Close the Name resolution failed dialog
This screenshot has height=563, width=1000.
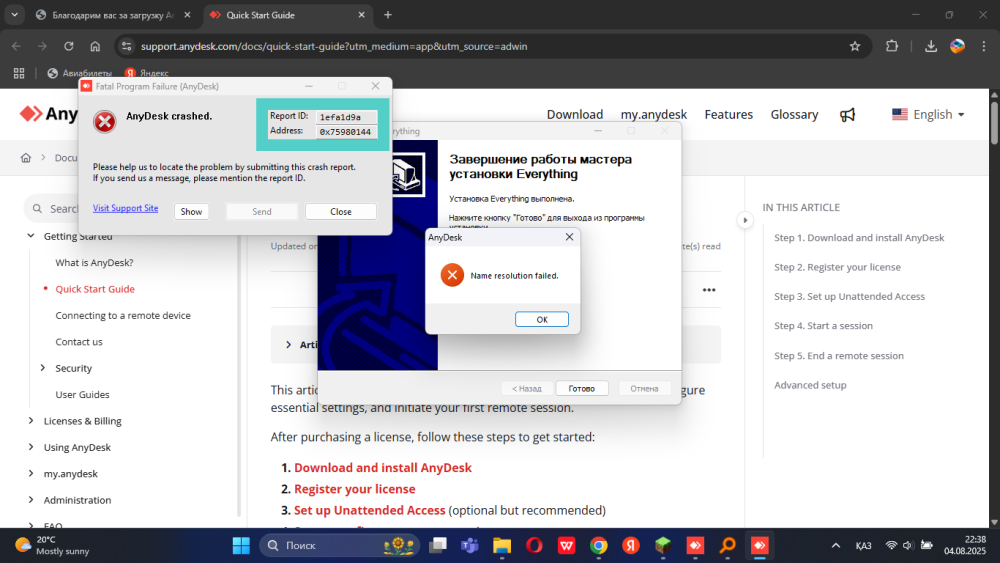click(570, 237)
